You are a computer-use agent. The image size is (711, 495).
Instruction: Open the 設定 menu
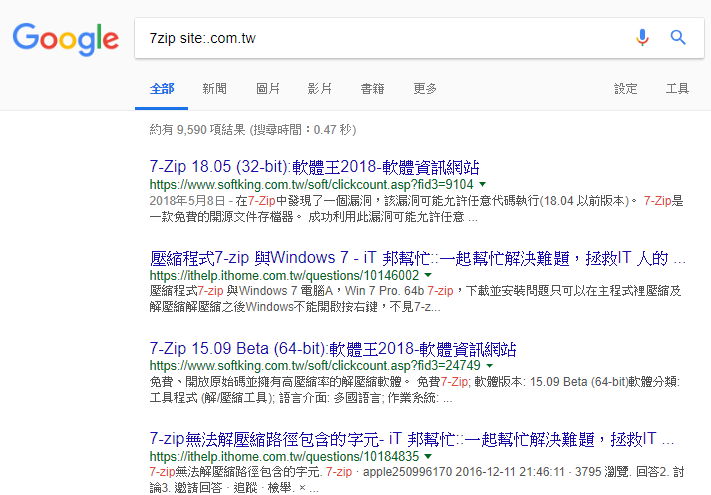click(626, 89)
